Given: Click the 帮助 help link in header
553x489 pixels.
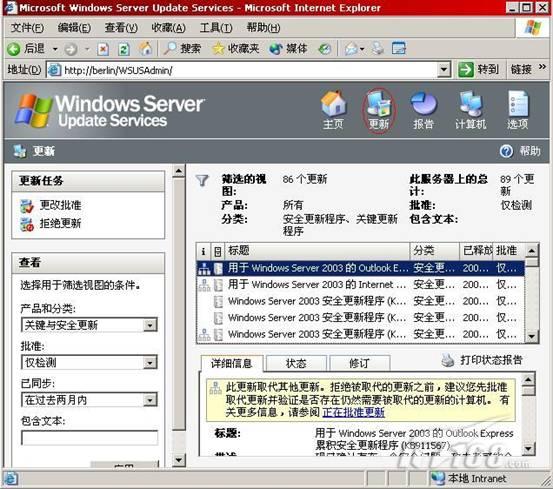Looking at the screenshot, I should 530,151.
